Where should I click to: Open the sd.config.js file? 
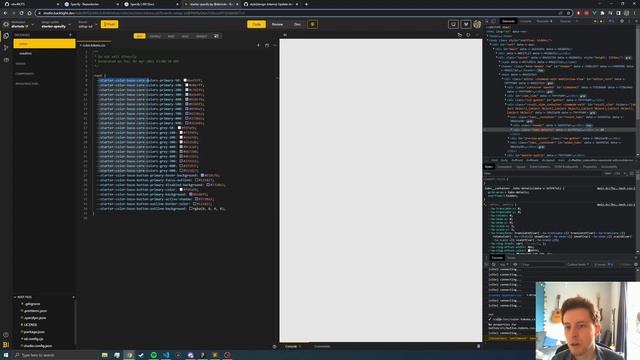click(33, 339)
